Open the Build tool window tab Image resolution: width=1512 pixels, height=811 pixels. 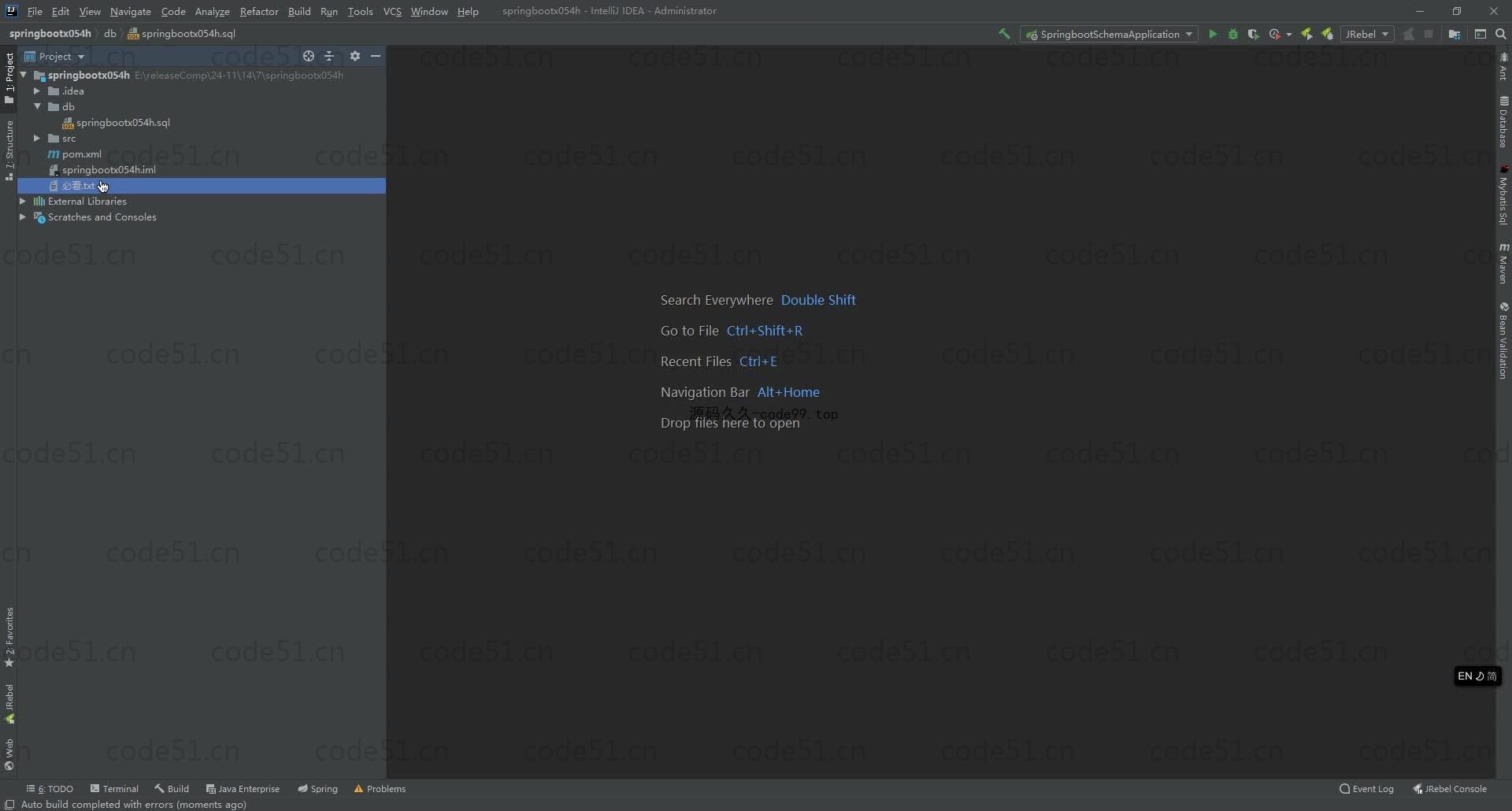(x=172, y=788)
